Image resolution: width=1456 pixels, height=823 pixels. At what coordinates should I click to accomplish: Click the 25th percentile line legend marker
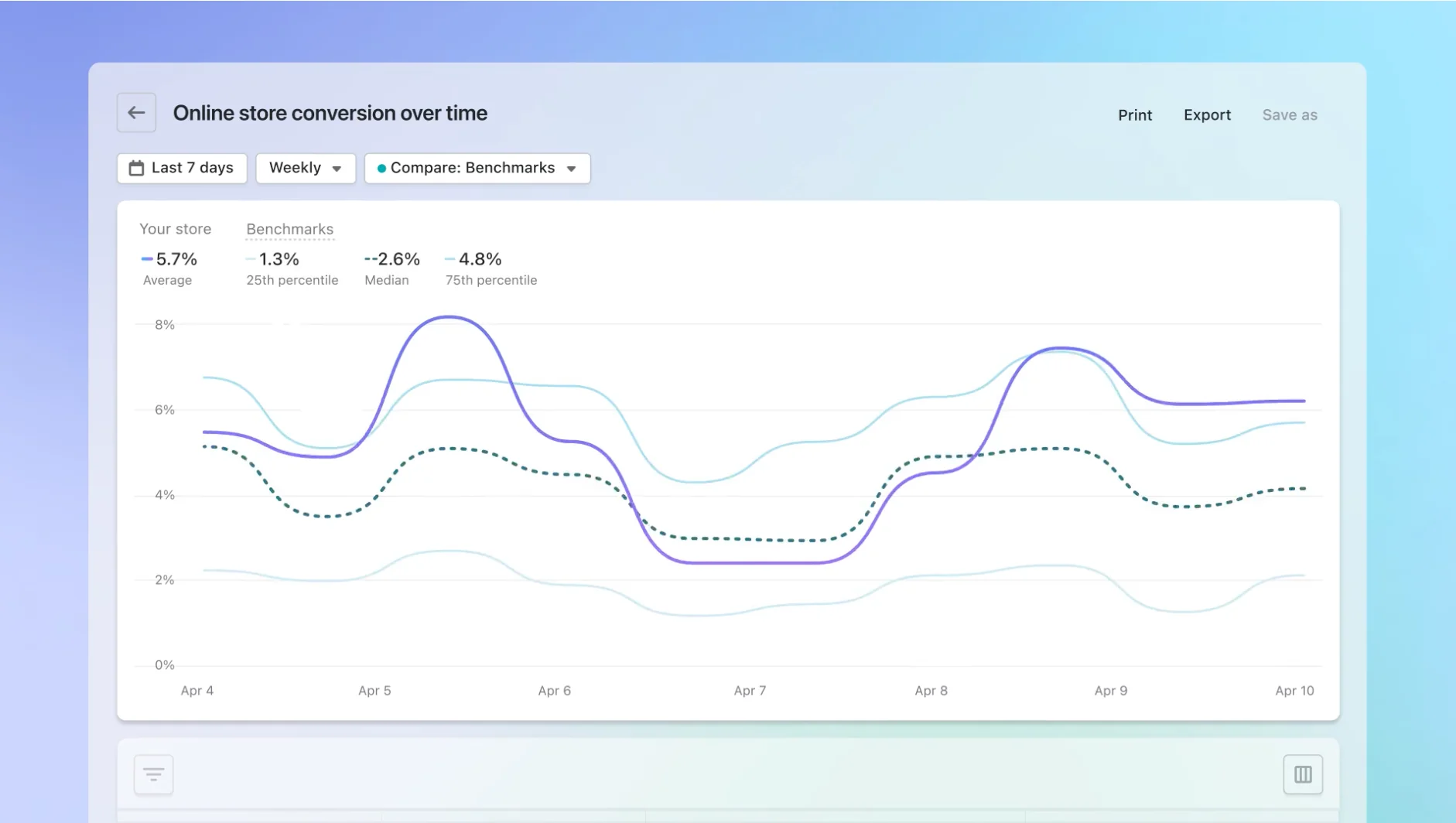249,259
